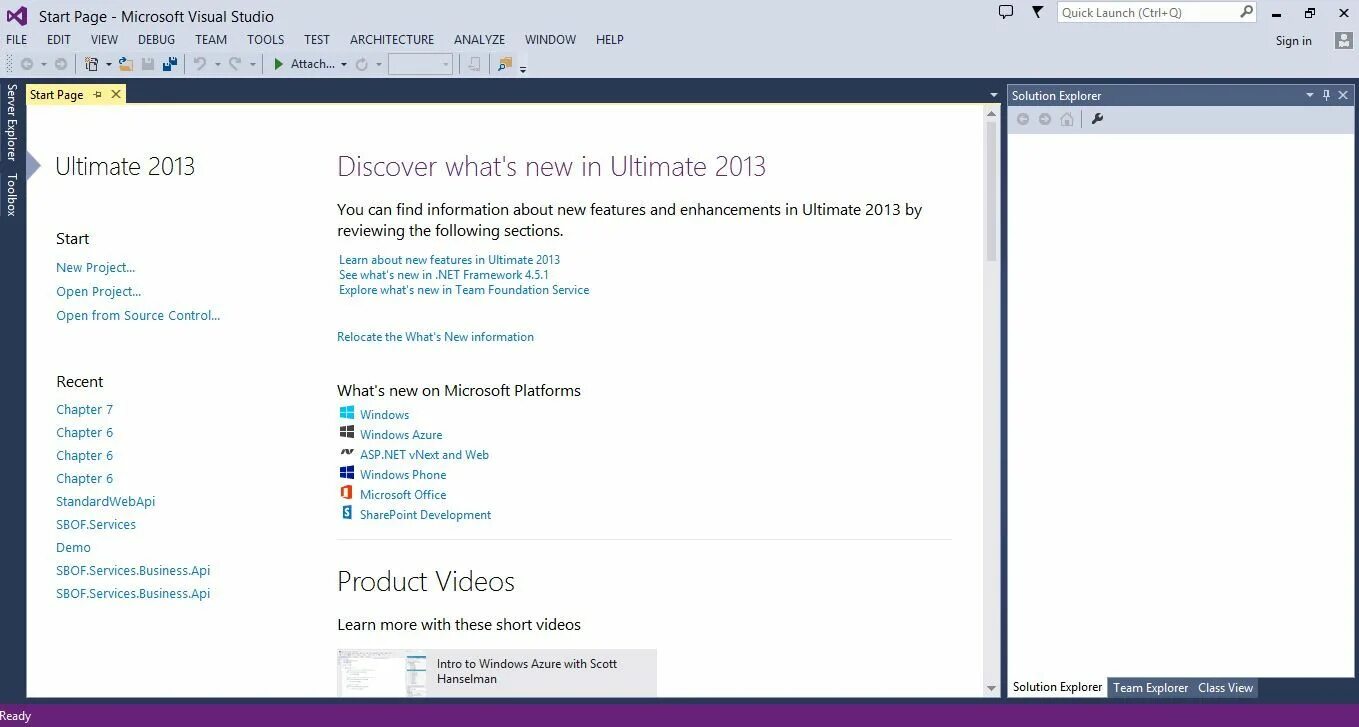Click the New Project toolbar icon
This screenshot has height=727, width=1359.
tap(92, 64)
